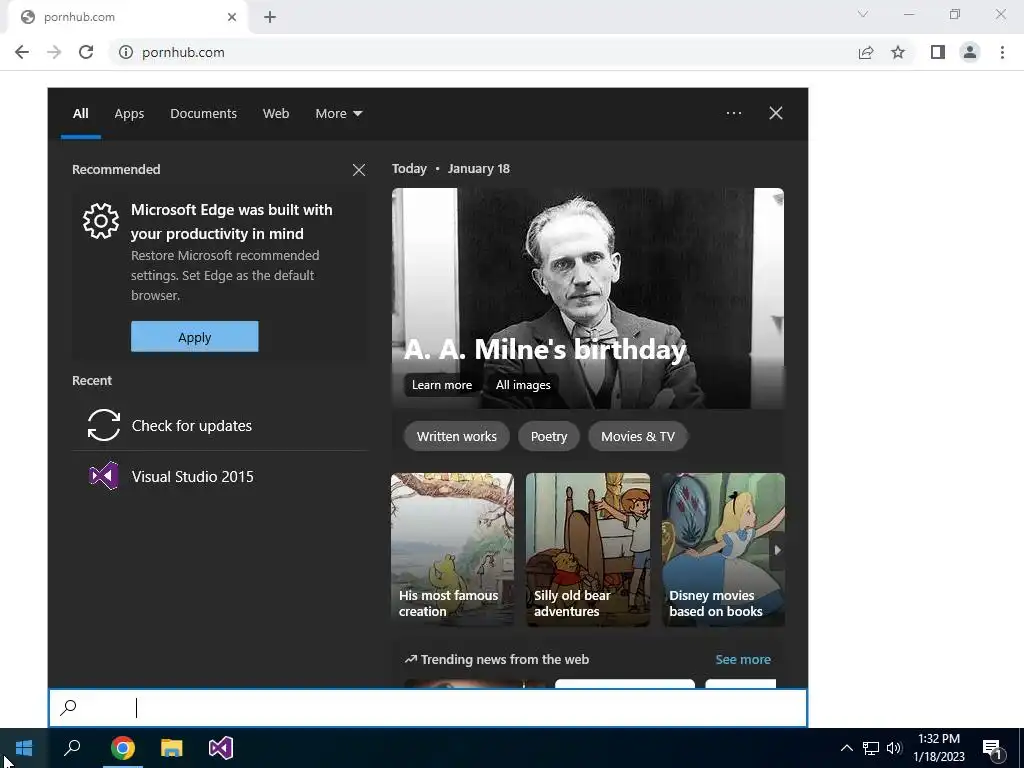Open His most famous creation card
This screenshot has height=768, width=1024.
click(x=452, y=550)
